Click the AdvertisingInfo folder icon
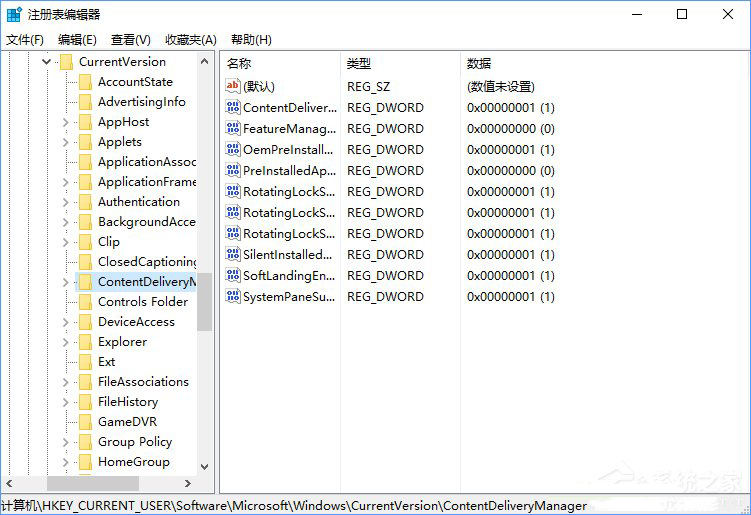 (x=85, y=102)
